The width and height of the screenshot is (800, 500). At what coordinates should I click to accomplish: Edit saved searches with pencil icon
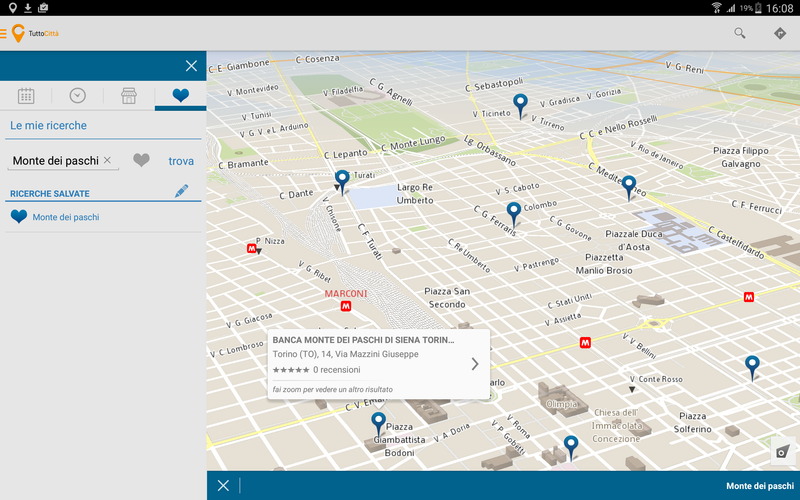click(x=181, y=191)
